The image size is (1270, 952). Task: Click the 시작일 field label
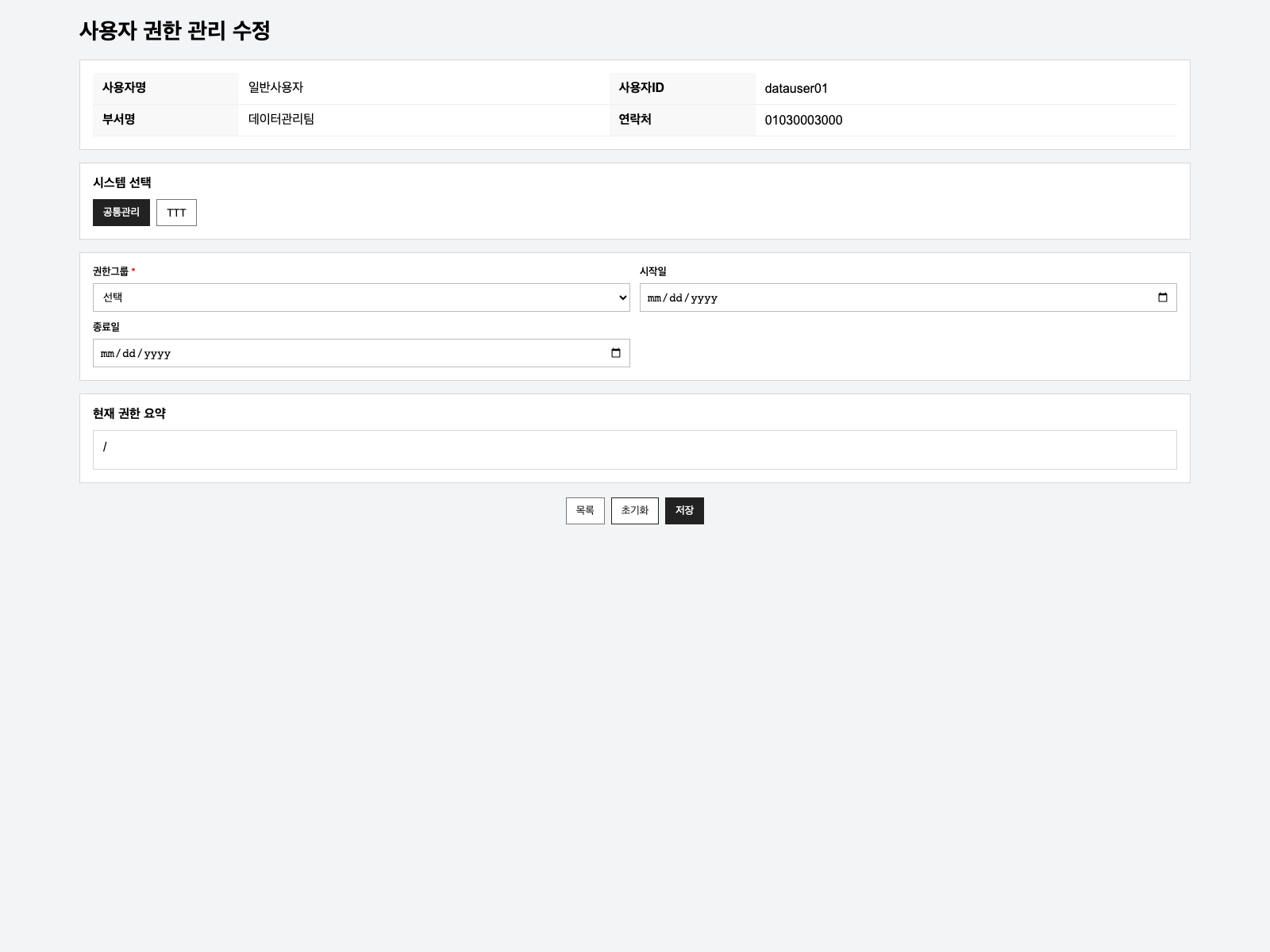click(653, 271)
